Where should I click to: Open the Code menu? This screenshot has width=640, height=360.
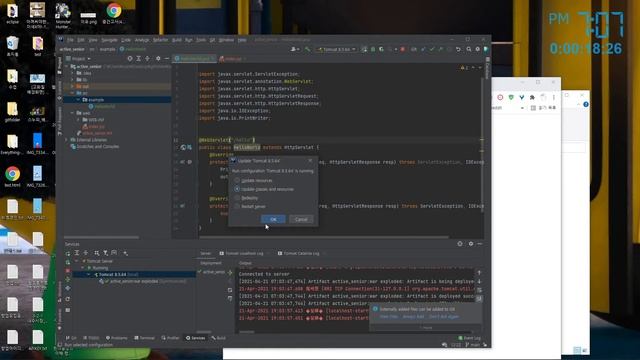coord(126,40)
